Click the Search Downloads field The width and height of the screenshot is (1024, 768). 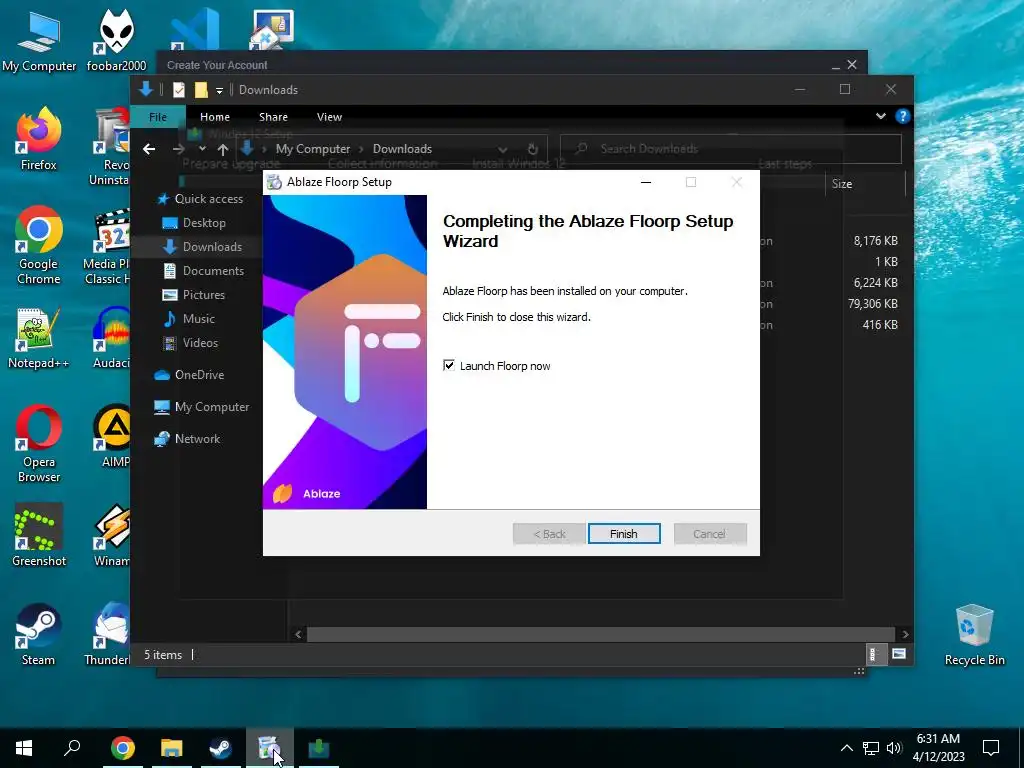(731, 149)
